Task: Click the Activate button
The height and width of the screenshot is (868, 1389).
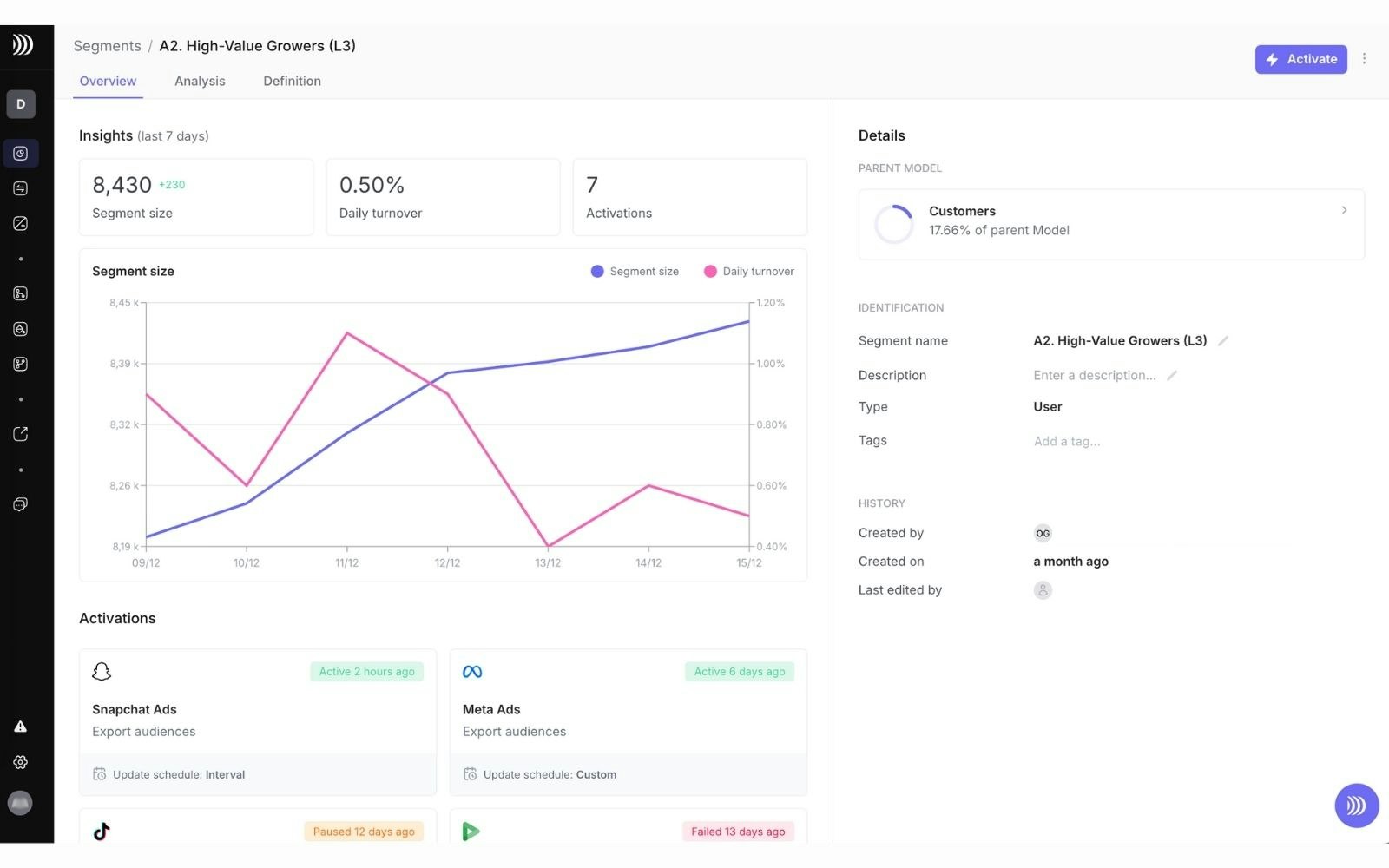Action: 1300,59
